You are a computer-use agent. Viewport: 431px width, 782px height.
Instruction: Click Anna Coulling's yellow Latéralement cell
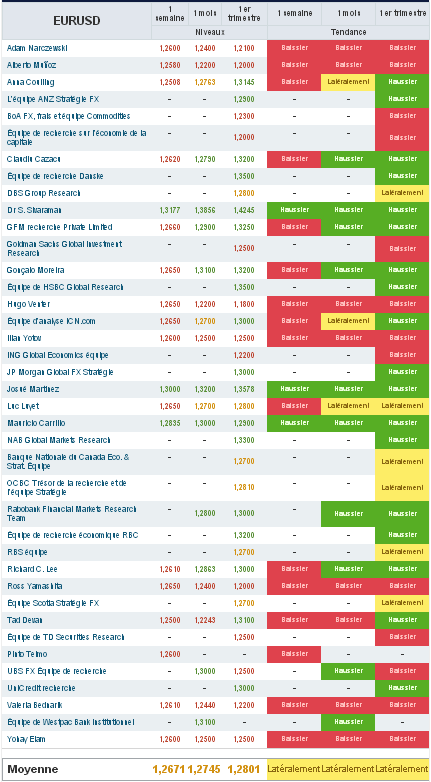coord(348,82)
